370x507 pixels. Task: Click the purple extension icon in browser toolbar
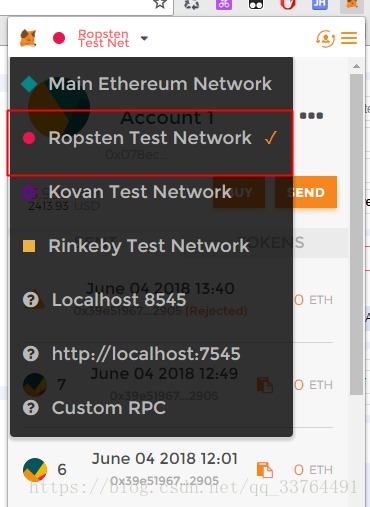[224, 4]
